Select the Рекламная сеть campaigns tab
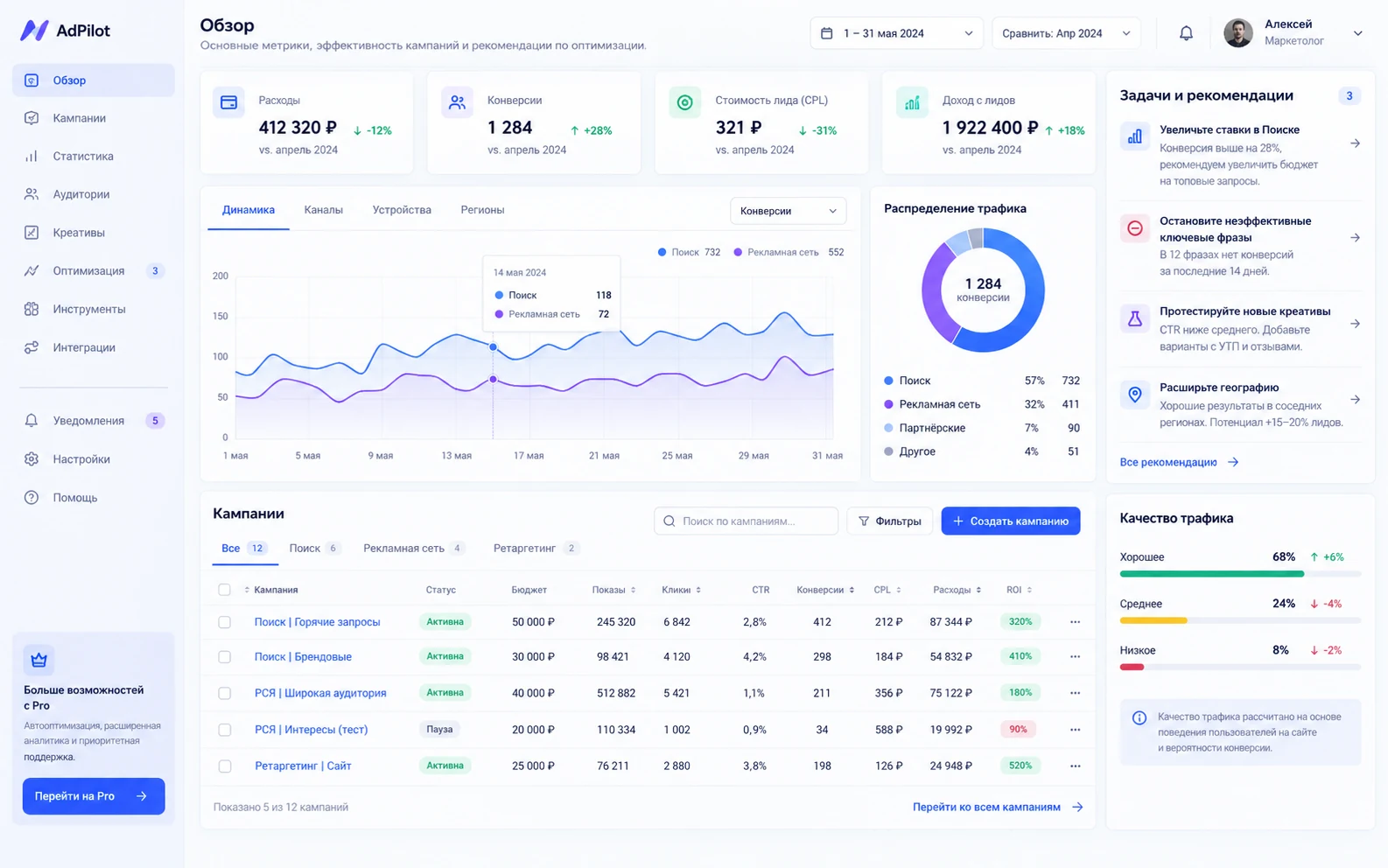1388x868 pixels. coord(413,549)
